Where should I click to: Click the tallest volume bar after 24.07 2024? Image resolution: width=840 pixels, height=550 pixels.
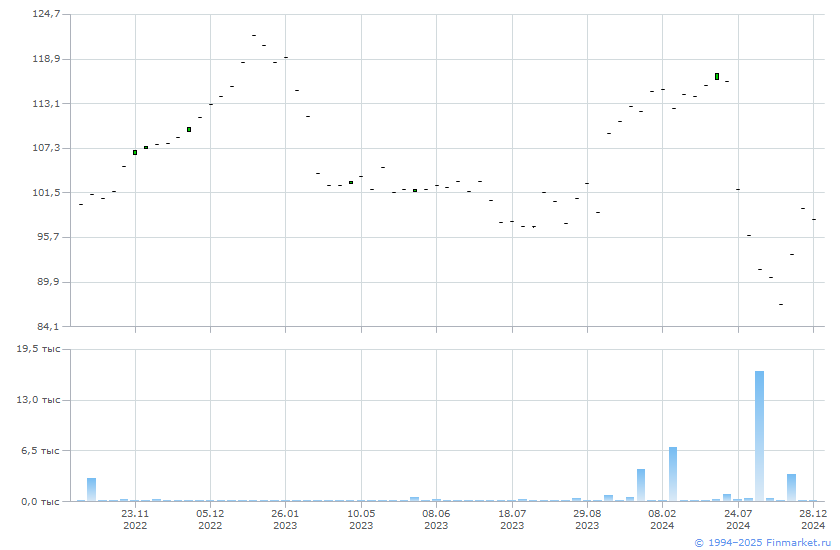tap(759, 436)
